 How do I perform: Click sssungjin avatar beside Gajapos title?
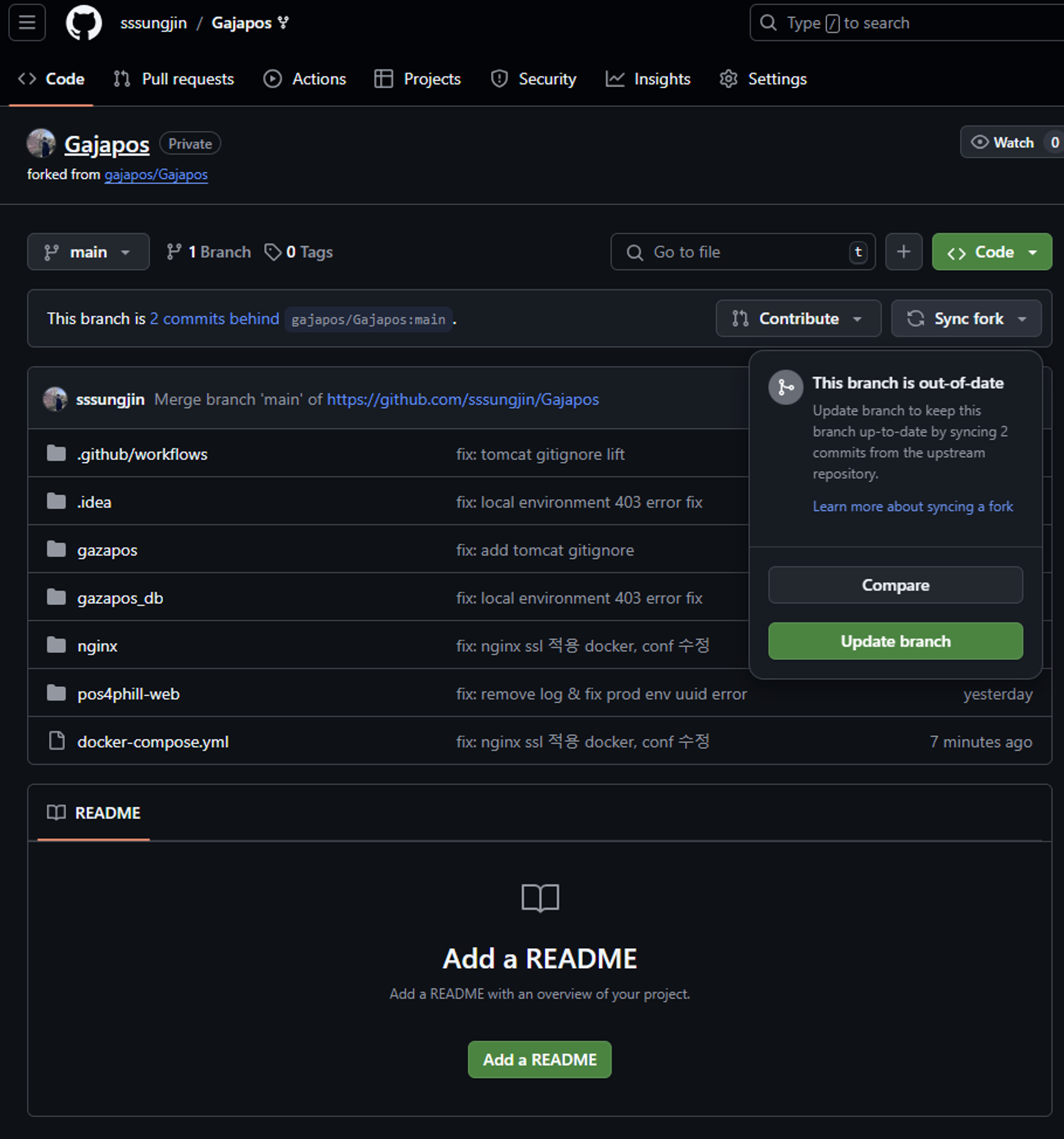(x=41, y=143)
